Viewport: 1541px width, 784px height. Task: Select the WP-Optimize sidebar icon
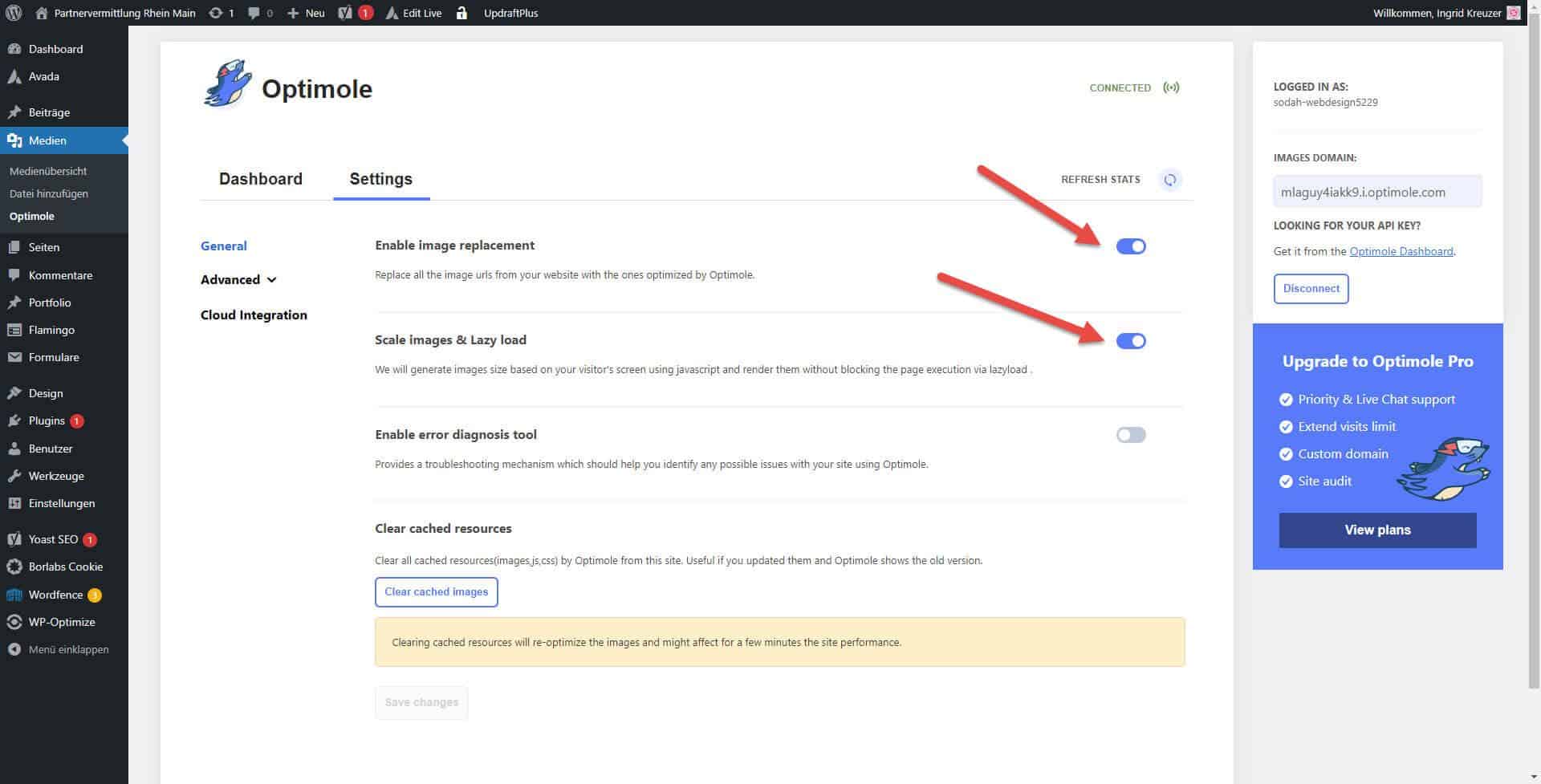[60, 622]
